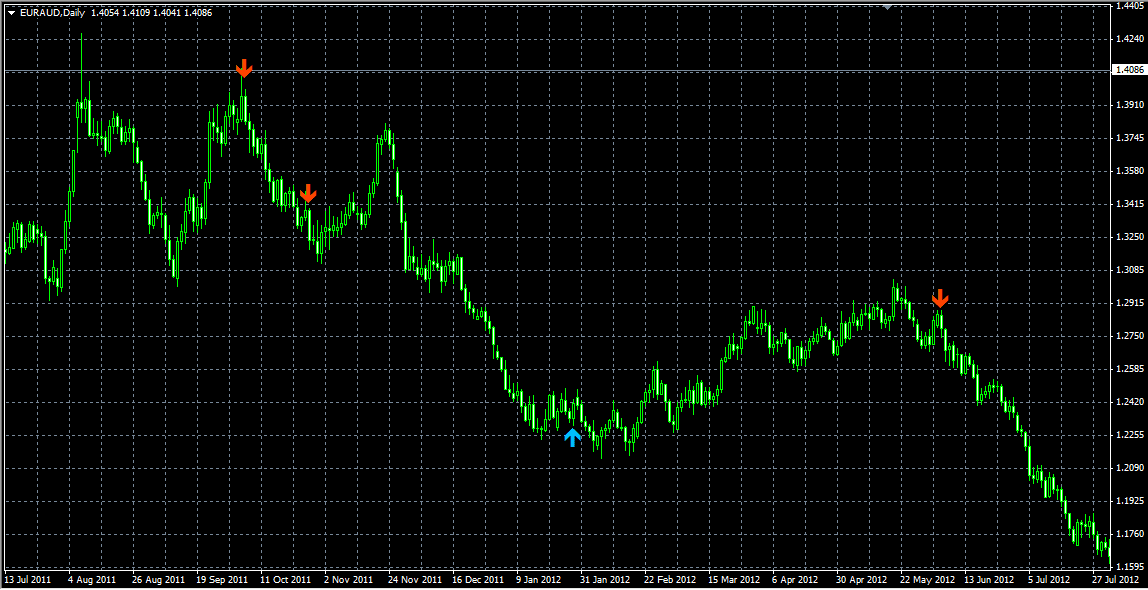Click the OHLC values 1.4054 1.4109 1.4041 1.4086
Screen dimensions: 1148x590
tap(152, 12)
